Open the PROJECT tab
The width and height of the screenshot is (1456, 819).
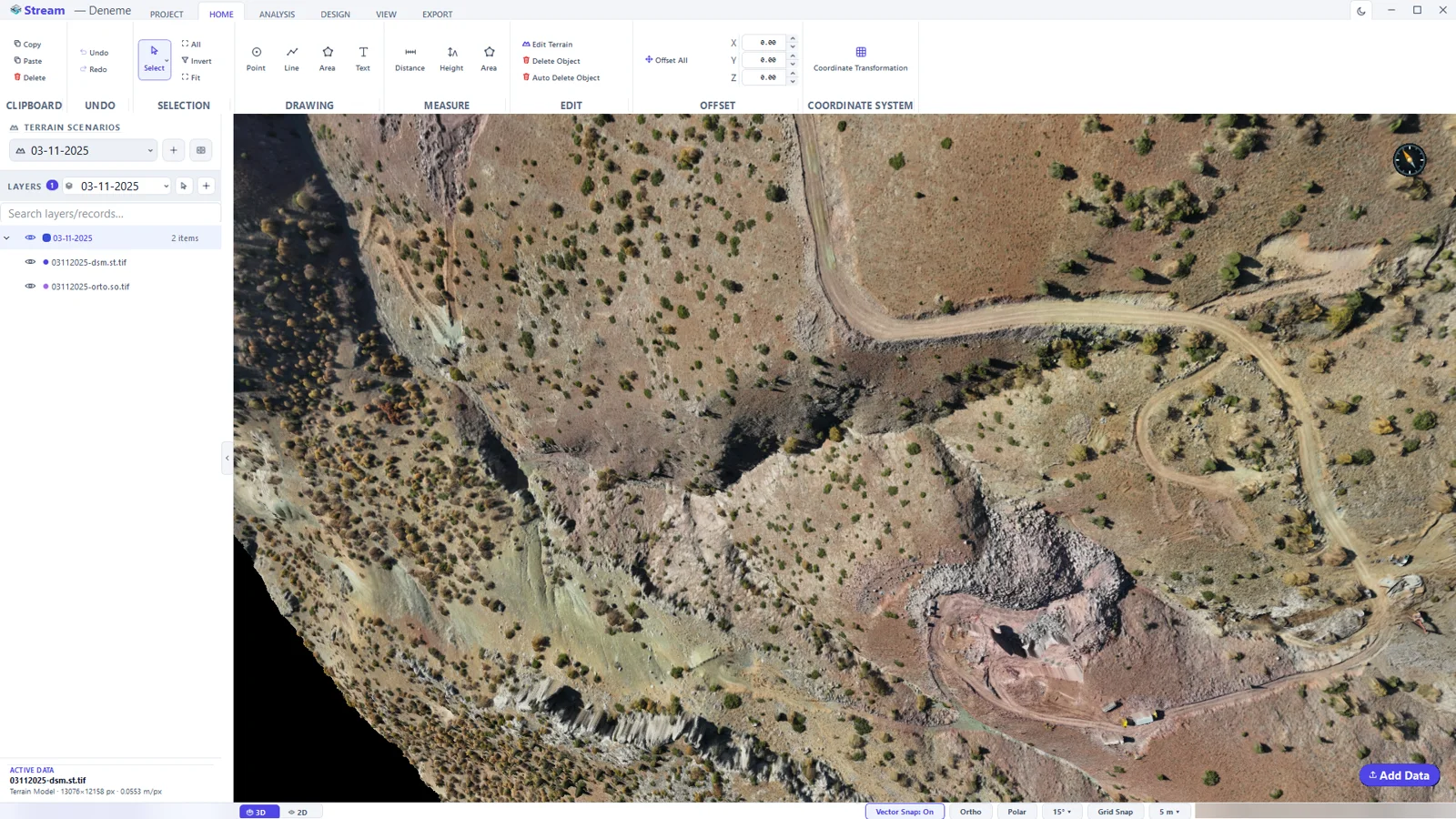coord(167,14)
